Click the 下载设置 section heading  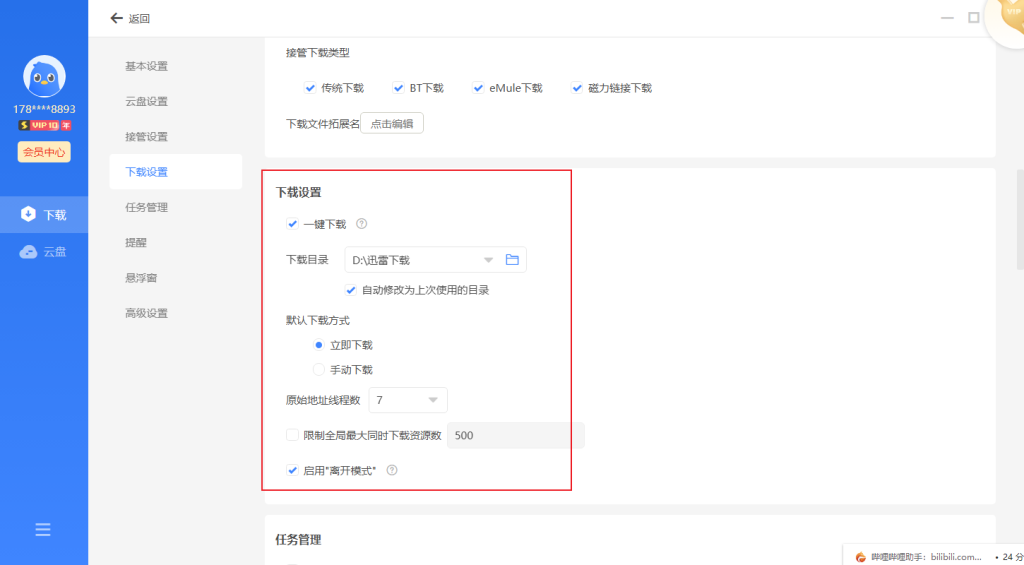click(298, 192)
